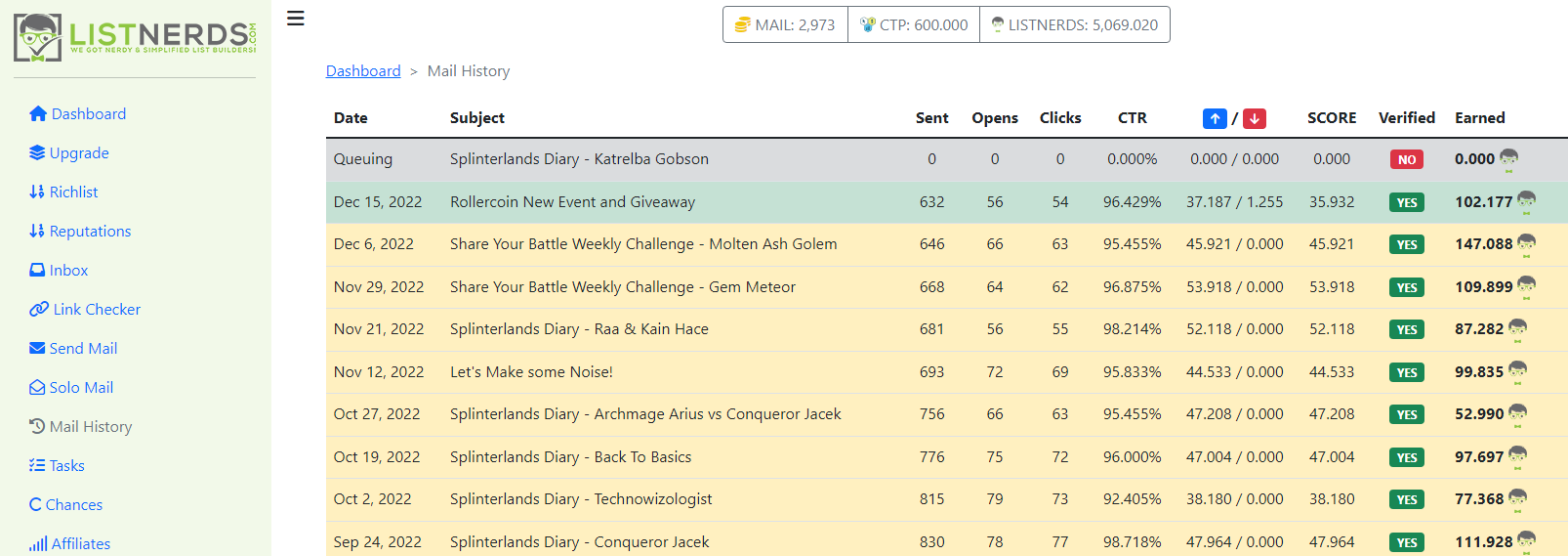The width and height of the screenshot is (1568, 556).
Task: Click the Solo Mail open-envelope icon
Action: 37,387
